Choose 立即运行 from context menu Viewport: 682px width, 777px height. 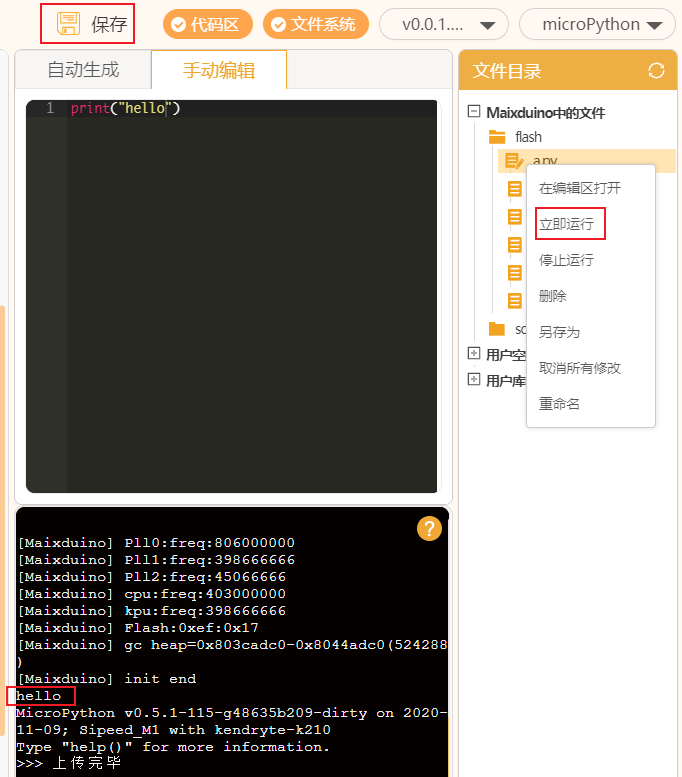pyautogui.click(x=567, y=224)
